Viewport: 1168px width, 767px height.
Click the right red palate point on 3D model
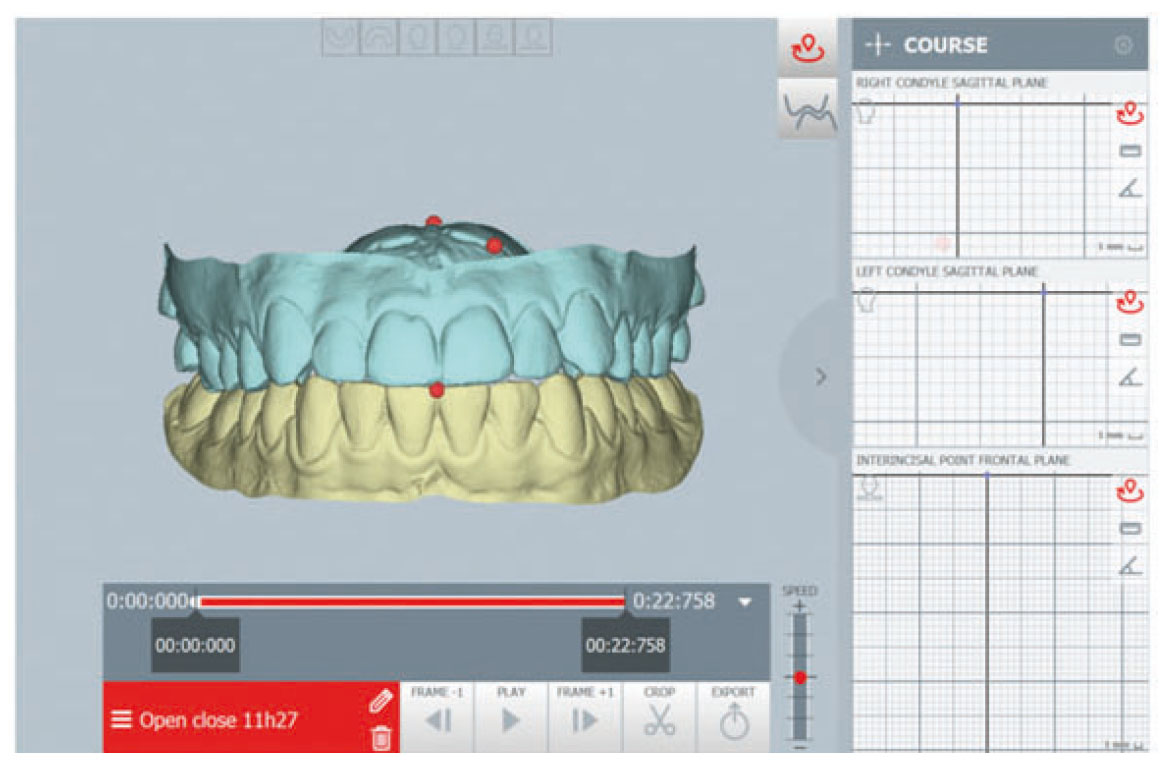494,245
